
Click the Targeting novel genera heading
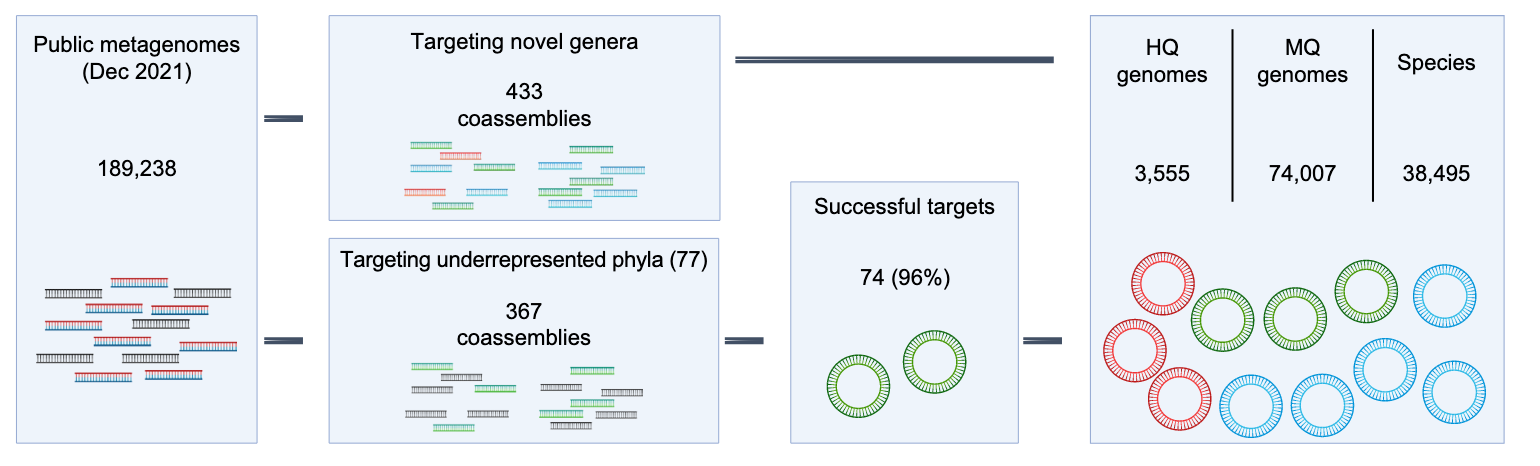click(x=524, y=43)
